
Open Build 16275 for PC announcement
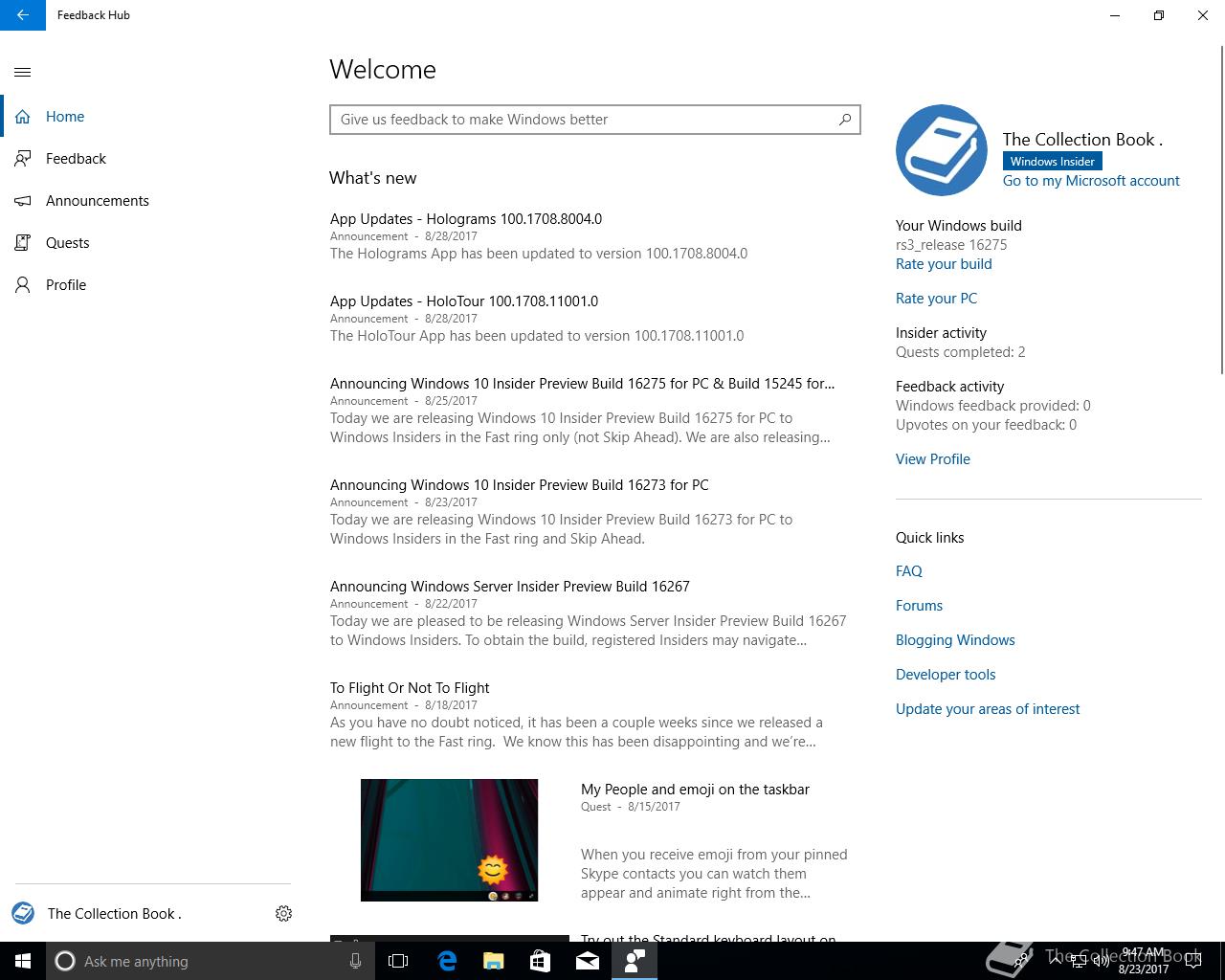click(582, 384)
